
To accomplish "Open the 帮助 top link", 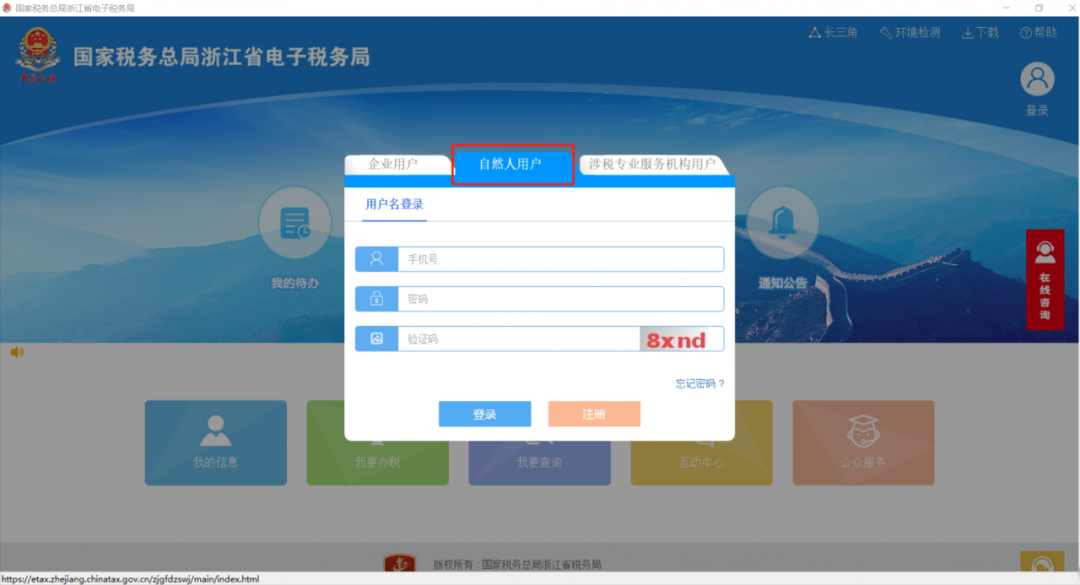I will pos(1038,32).
